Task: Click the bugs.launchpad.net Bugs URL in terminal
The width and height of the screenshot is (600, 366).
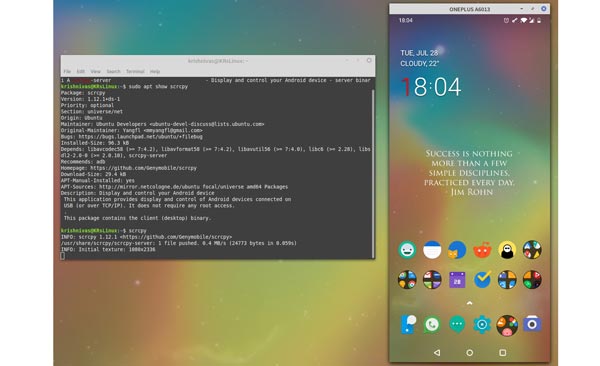Action: pyautogui.click(x=140, y=137)
